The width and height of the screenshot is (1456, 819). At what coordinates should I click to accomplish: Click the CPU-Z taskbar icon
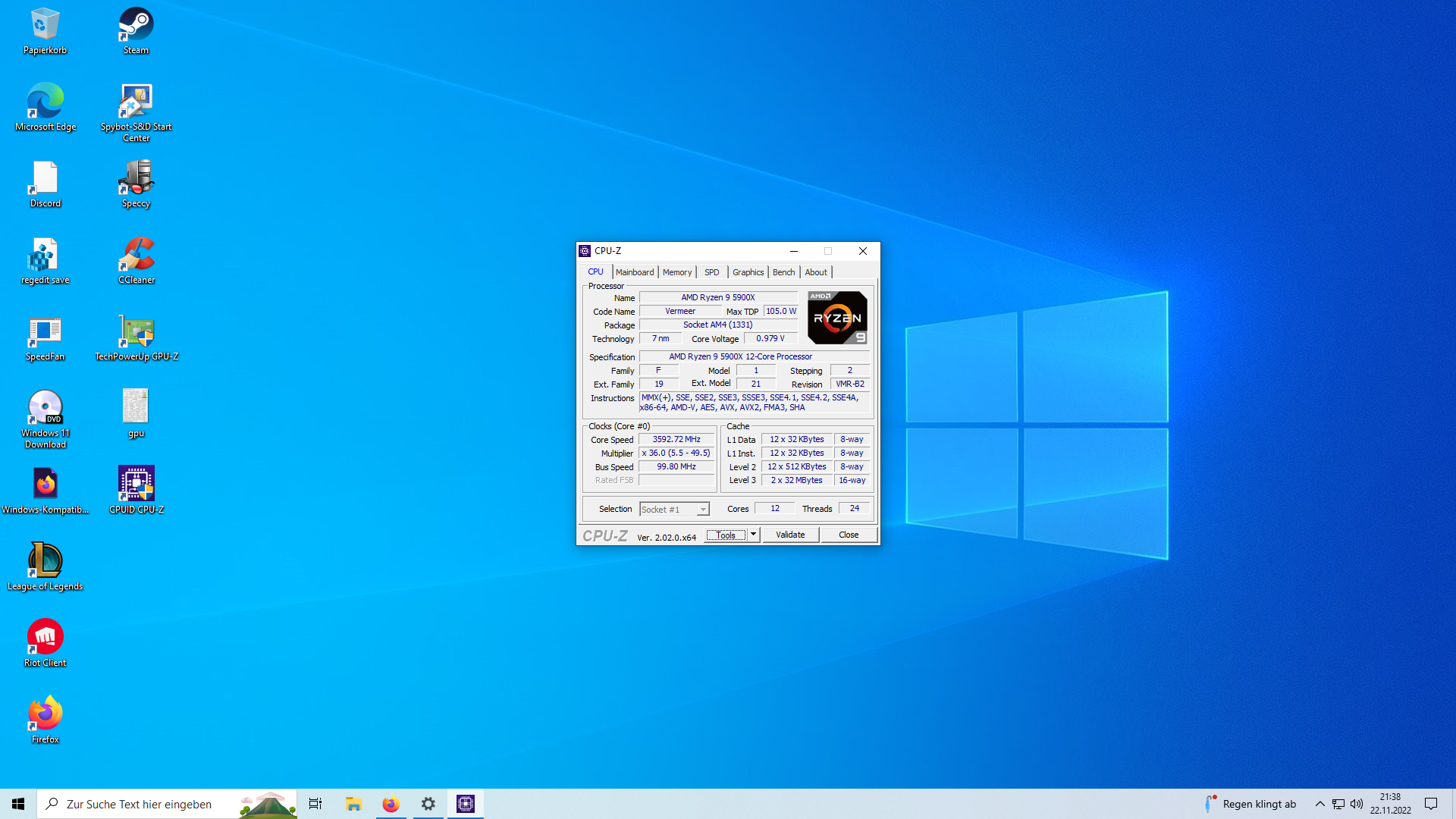click(x=466, y=804)
